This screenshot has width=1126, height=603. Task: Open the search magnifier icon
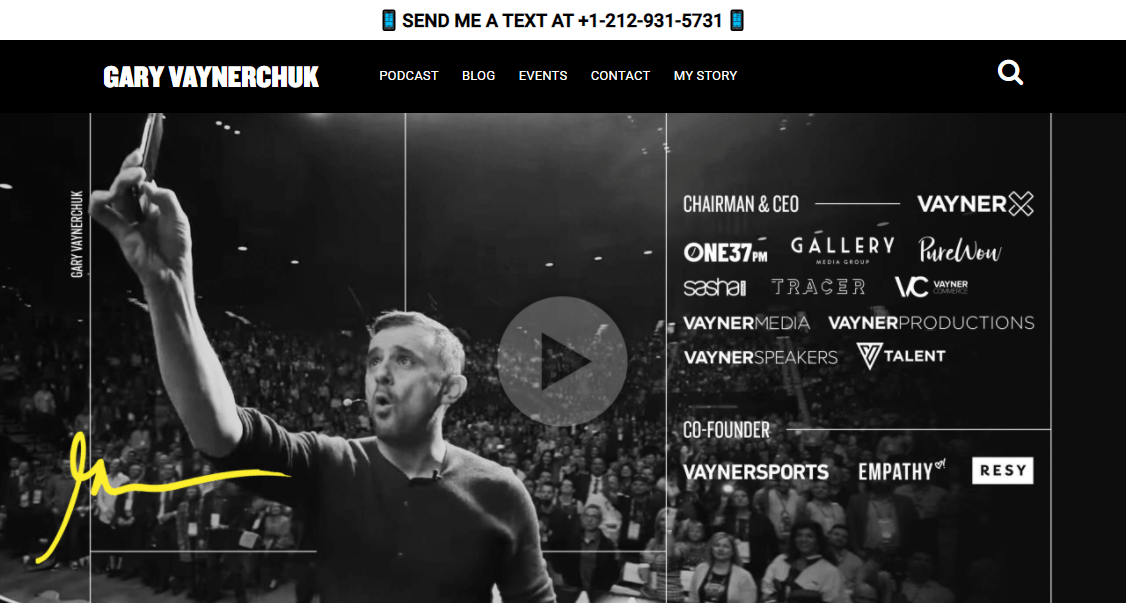tap(1010, 73)
